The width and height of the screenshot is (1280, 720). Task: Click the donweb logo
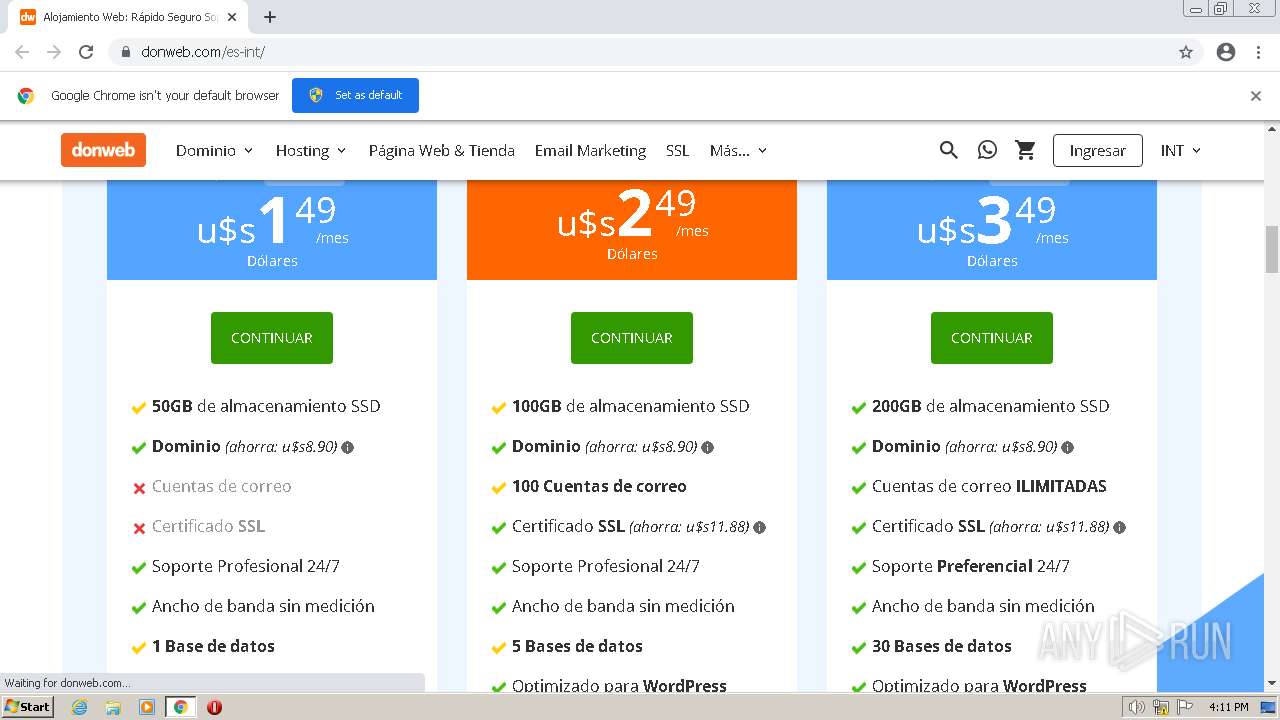click(103, 150)
